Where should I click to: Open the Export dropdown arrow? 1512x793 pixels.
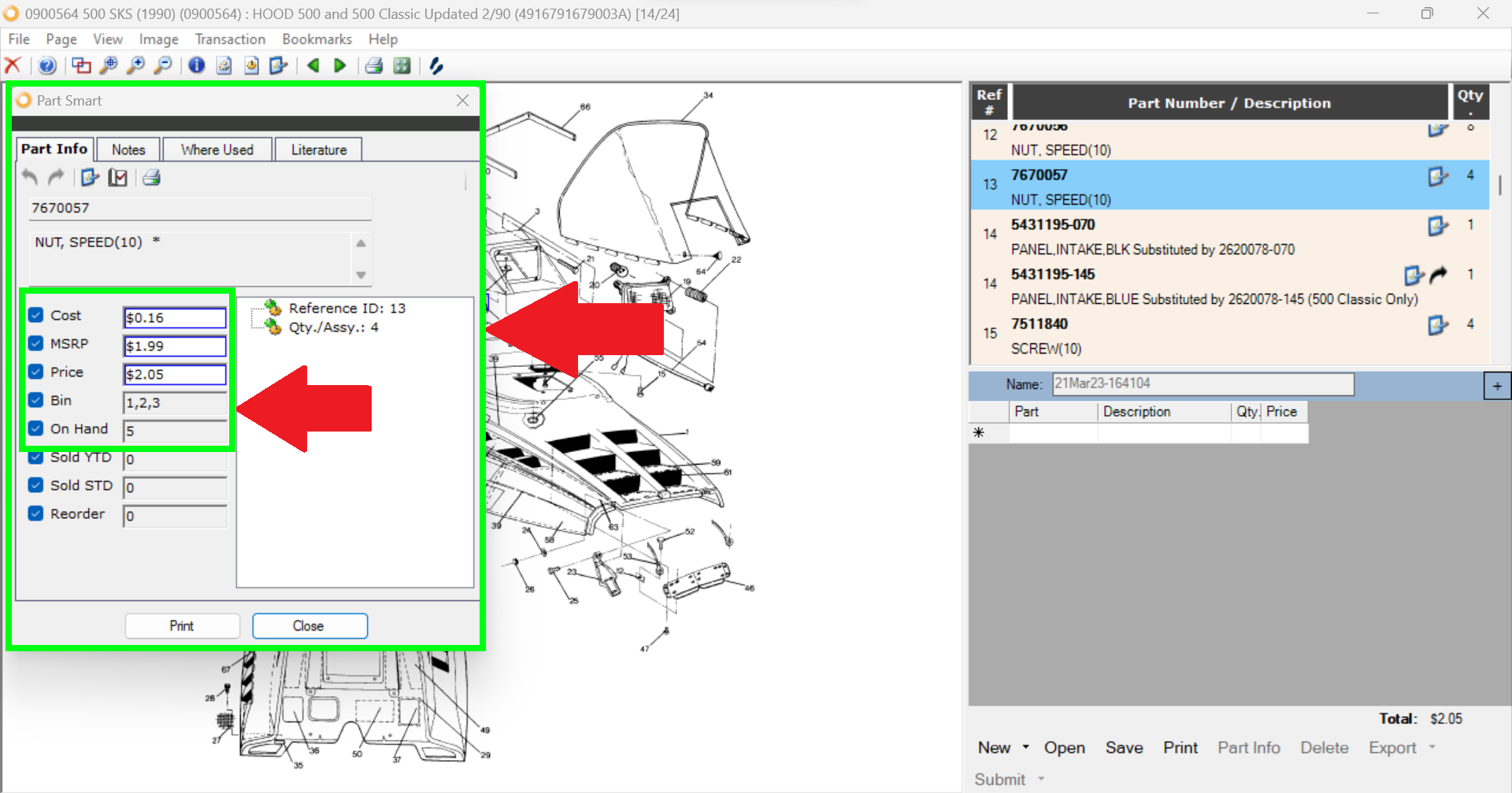[x=1432, y=747]
